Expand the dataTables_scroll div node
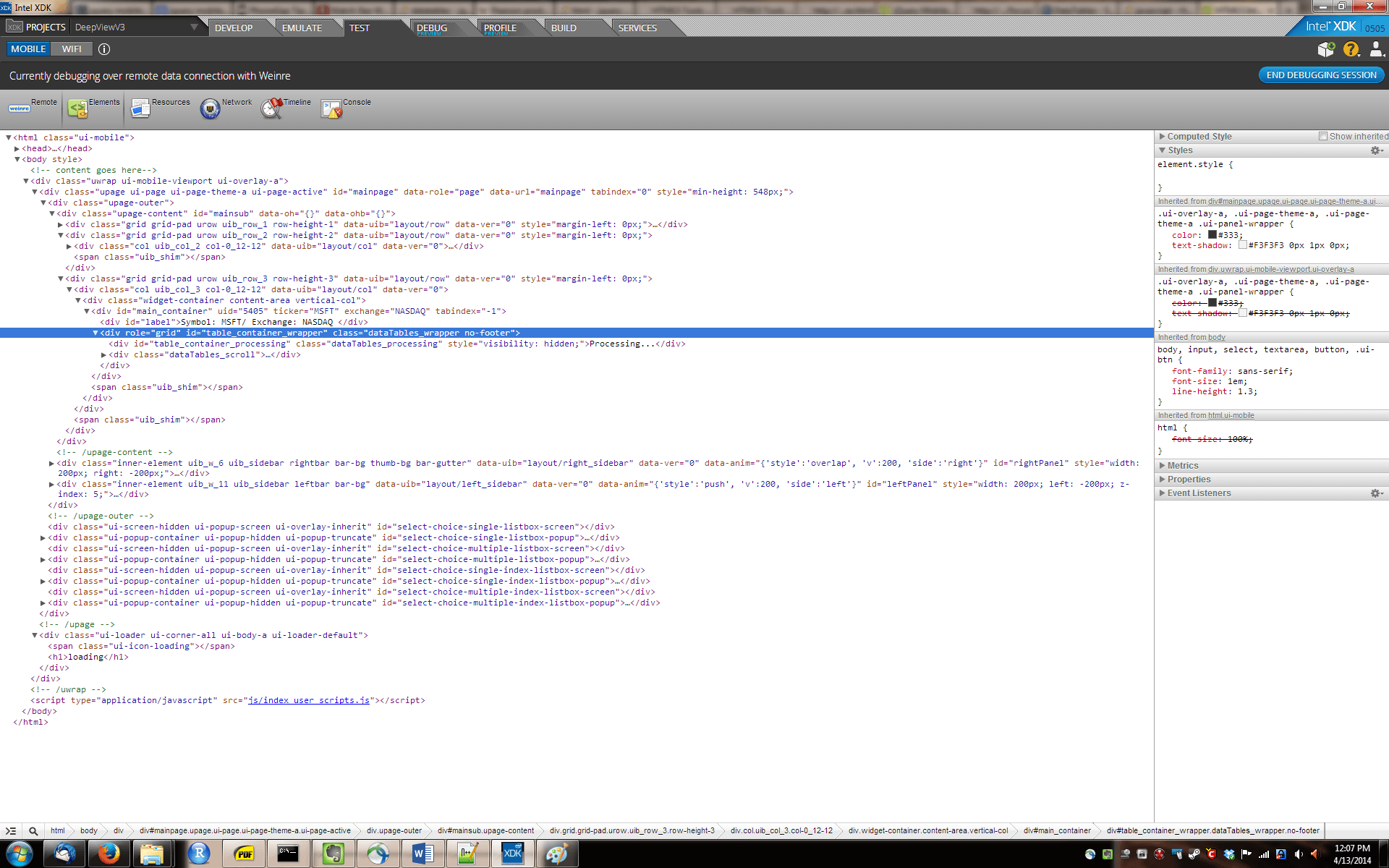The width and height of the screenshot is (1389, 868). point(104,355)
